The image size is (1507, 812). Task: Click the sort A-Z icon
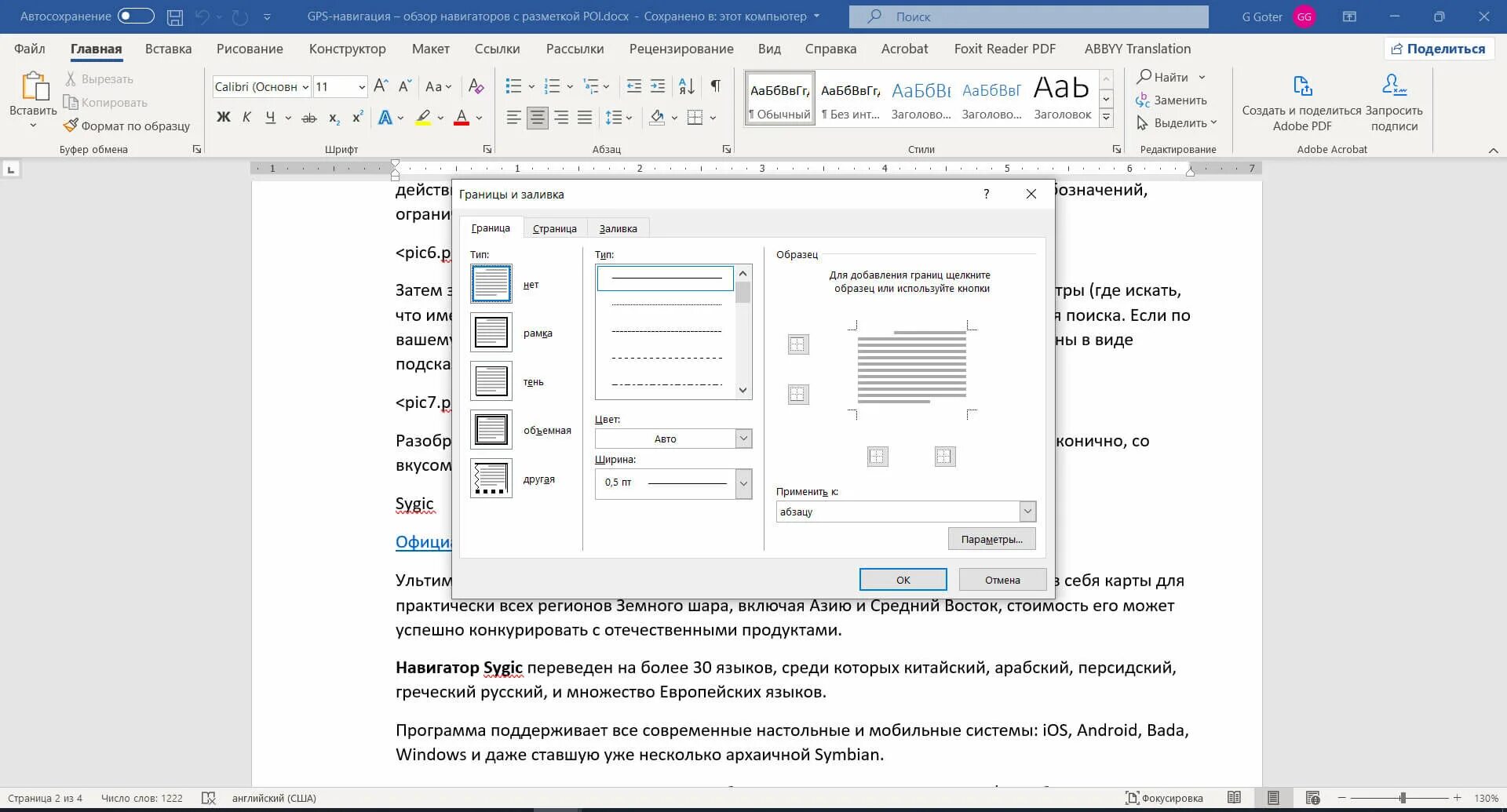pos(686,86)
